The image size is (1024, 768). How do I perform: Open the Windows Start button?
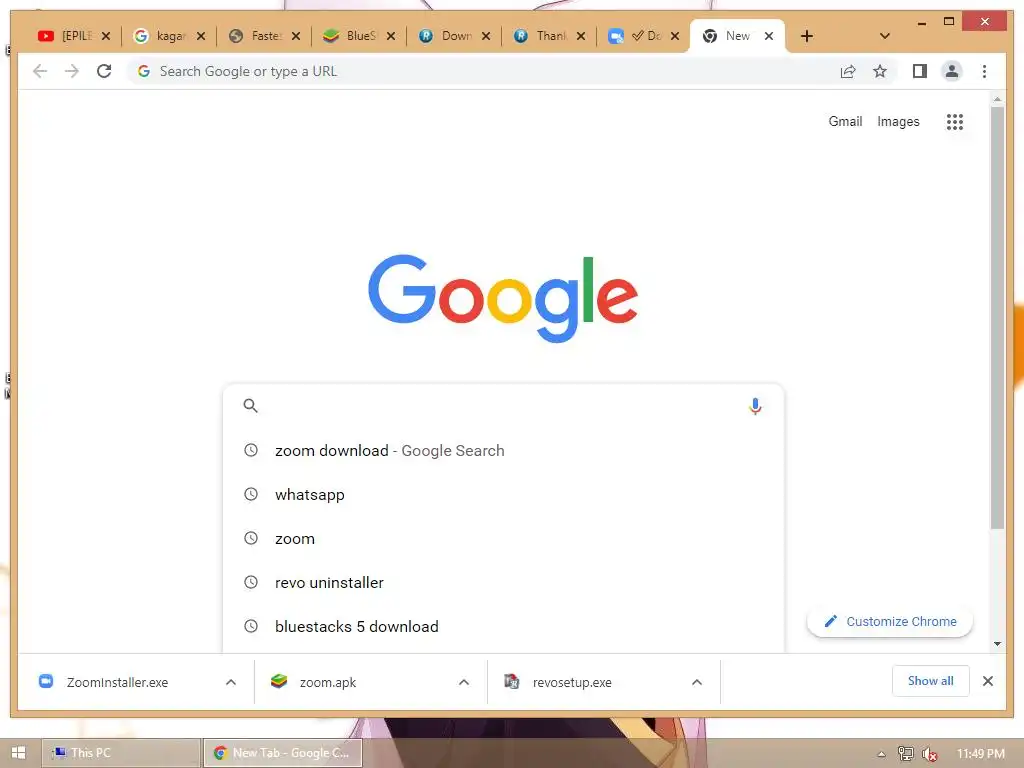[x=18, y=753]
